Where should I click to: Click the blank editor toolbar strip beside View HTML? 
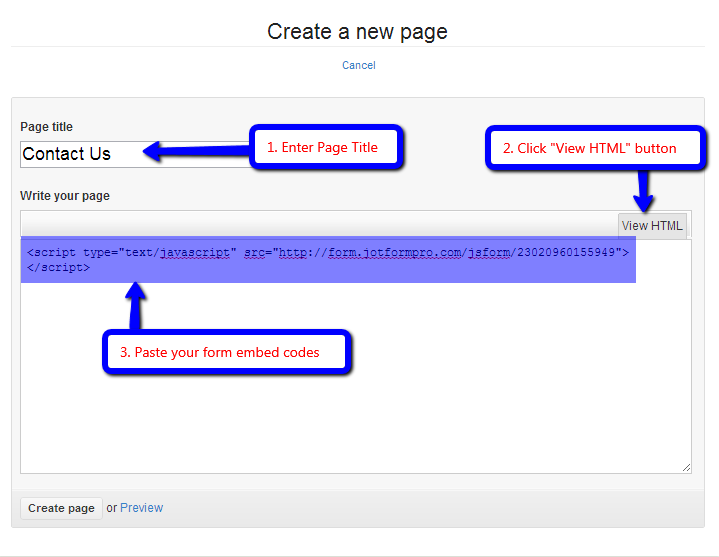click(318, 225)
